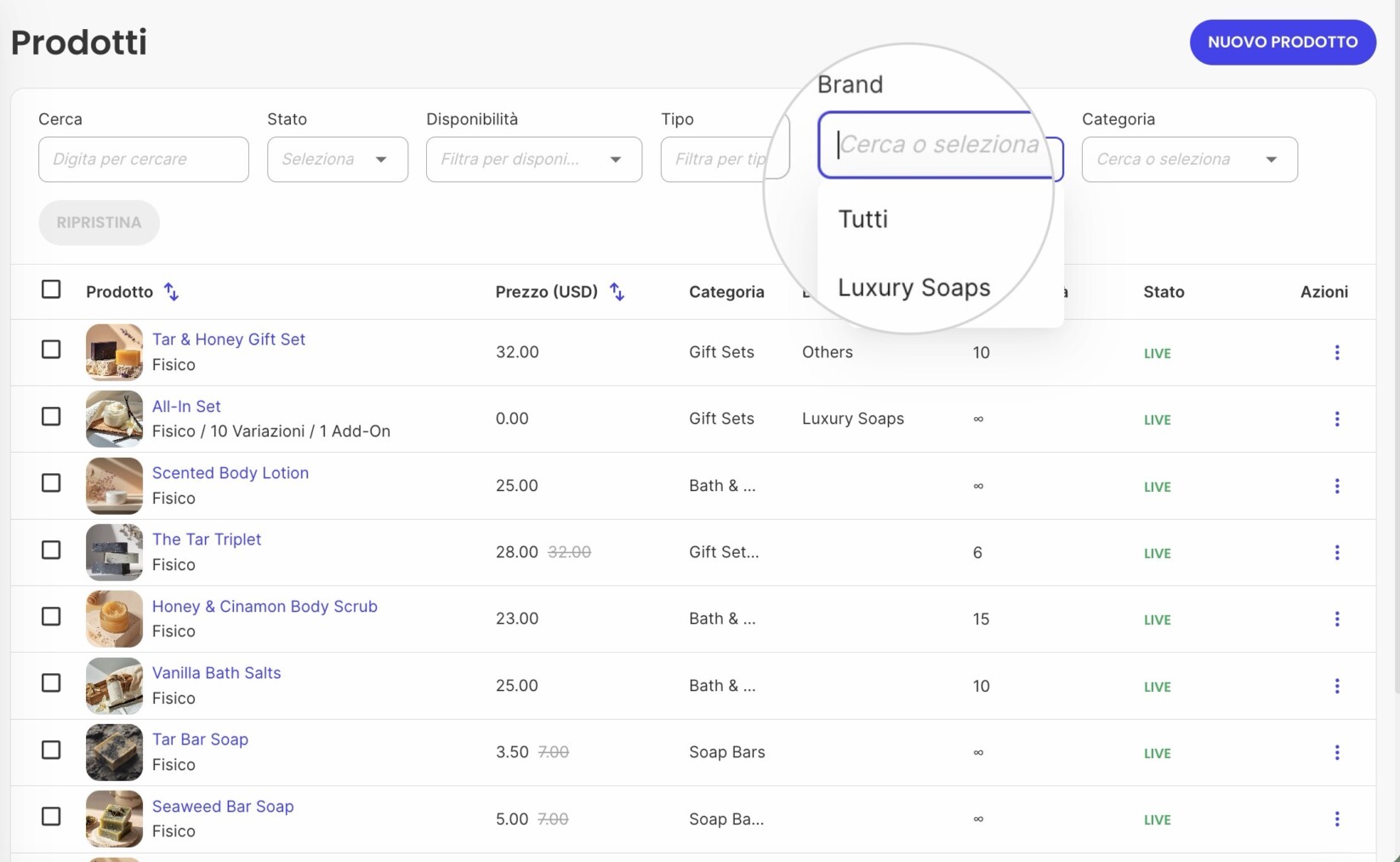
Task: Sort by Prezzo (USD) arrows icon
Action: tap(617, 292)
